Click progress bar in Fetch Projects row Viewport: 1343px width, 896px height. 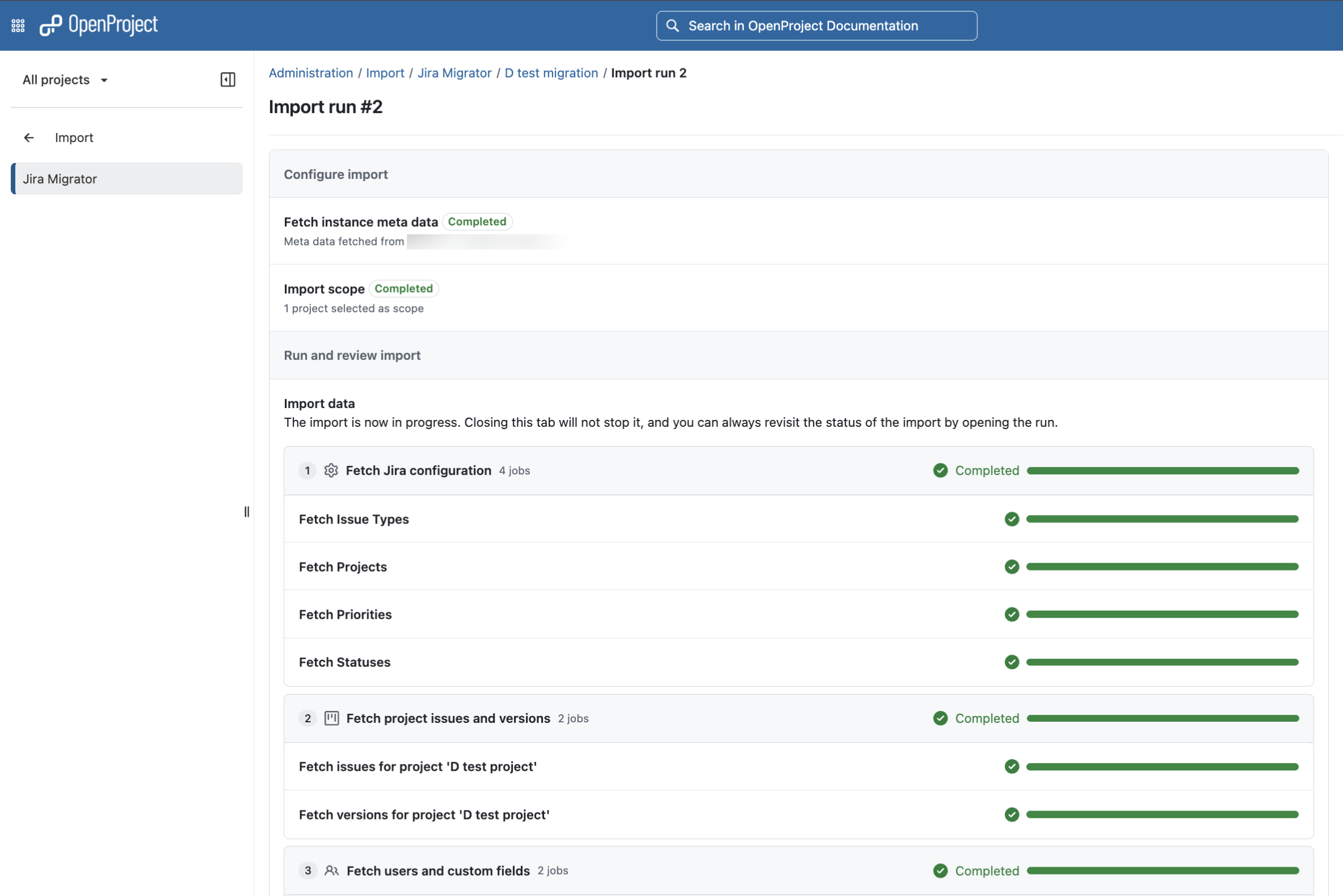1162,567
